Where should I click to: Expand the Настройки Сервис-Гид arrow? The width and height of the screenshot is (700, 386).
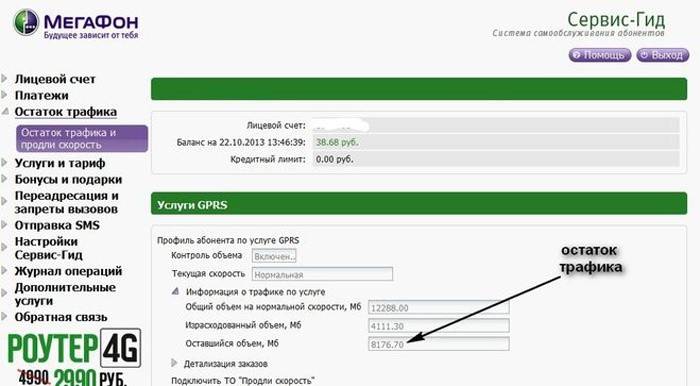pyautogui.click(x=4, y=247)
